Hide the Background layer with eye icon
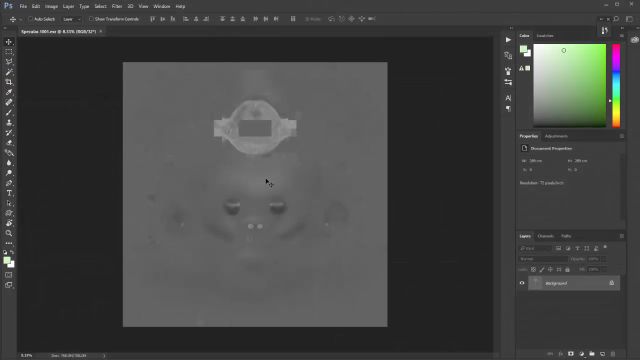 pos(522,283)
